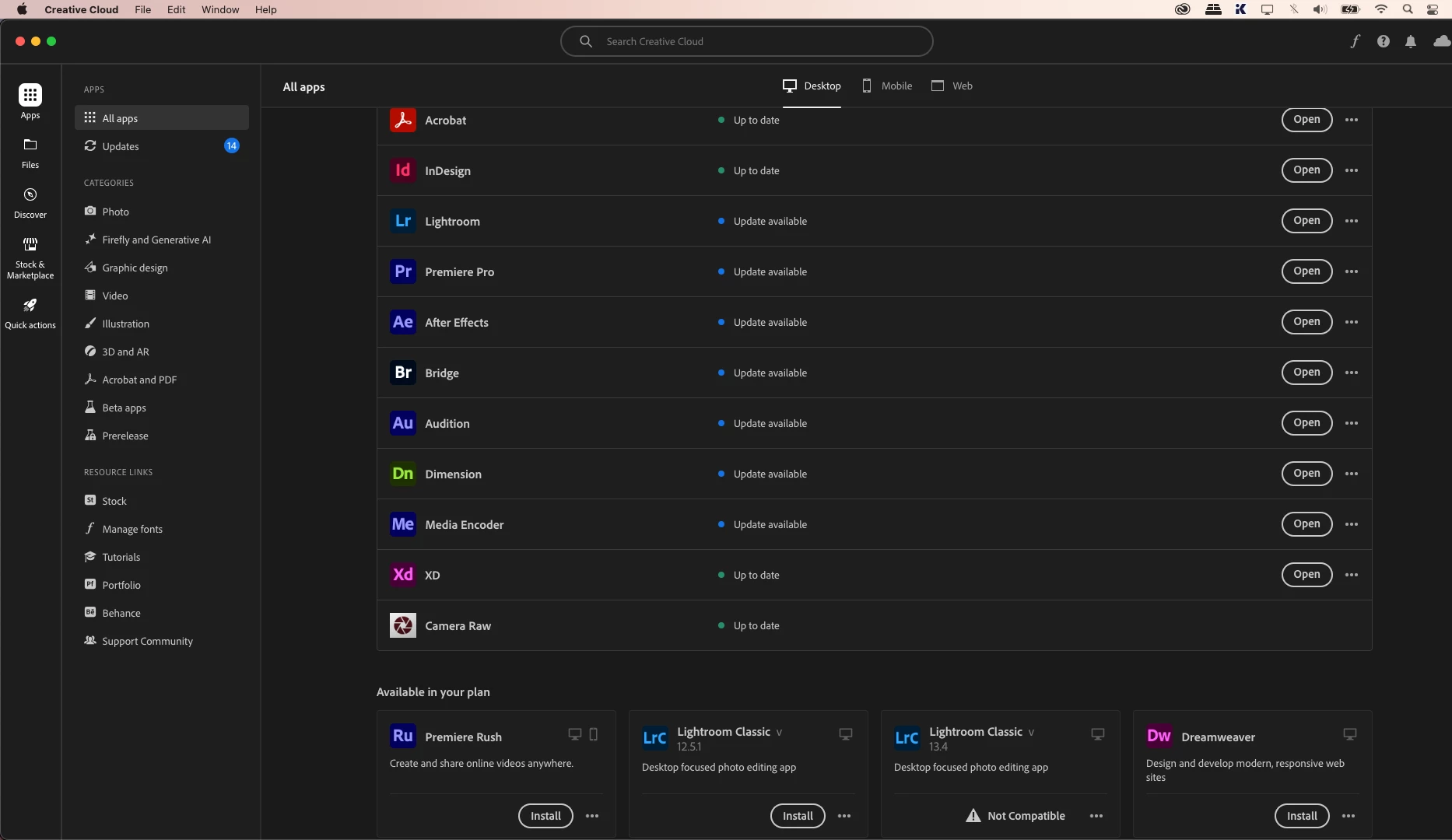Click the Acrobat app icon
Viewport: 1452px width, 840px height.
point(403,120)
